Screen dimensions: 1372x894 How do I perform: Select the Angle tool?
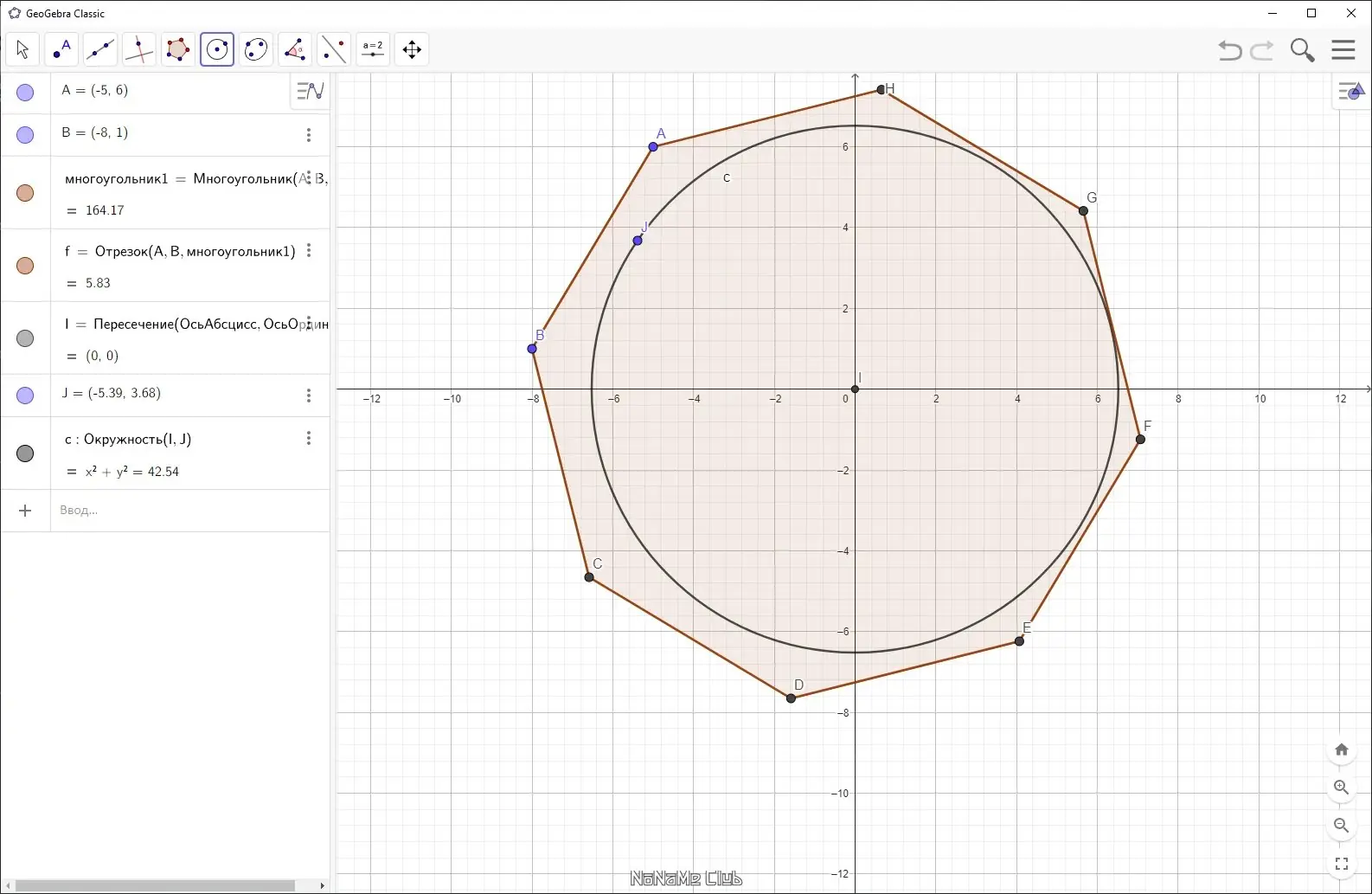[x=295, y=49]
